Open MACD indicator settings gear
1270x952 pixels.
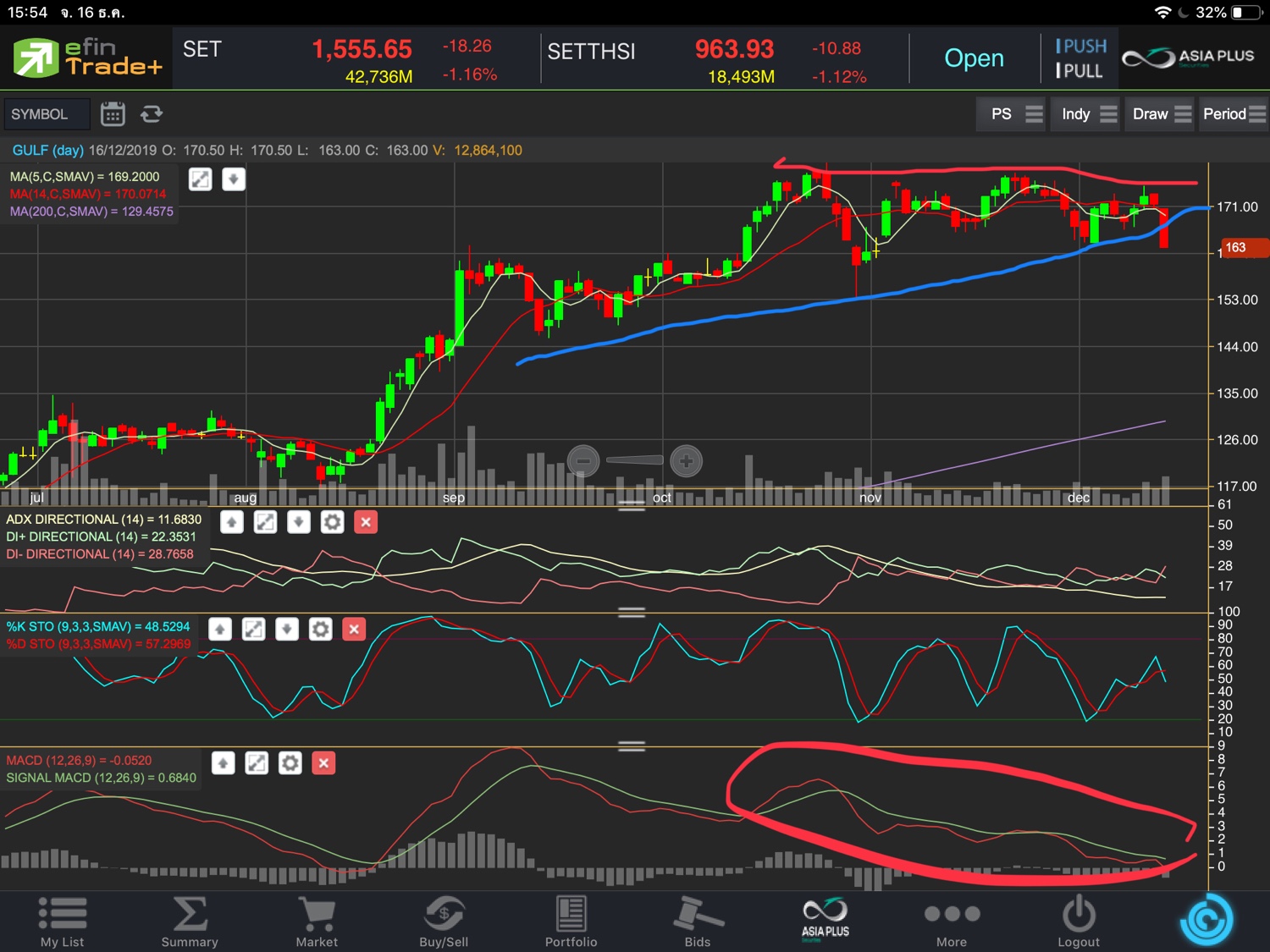[x=290, y=763]
